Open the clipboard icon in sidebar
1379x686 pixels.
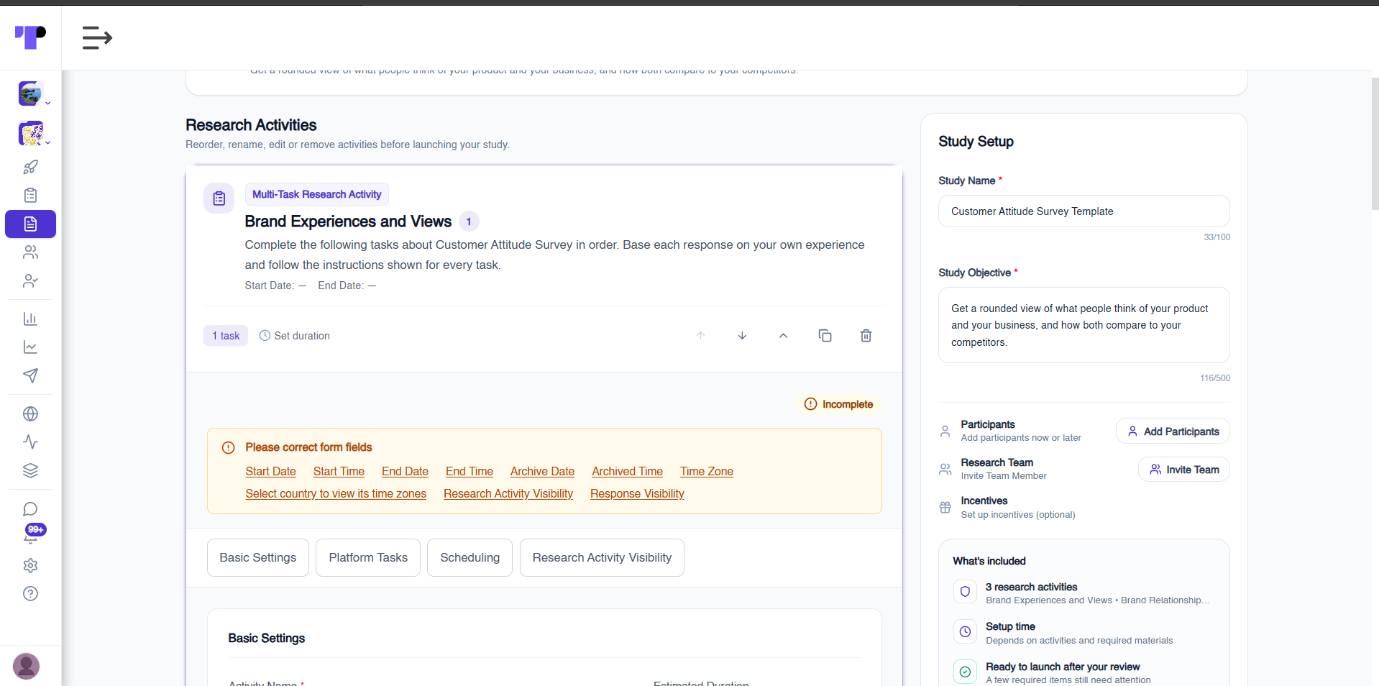tap(30, 195)
